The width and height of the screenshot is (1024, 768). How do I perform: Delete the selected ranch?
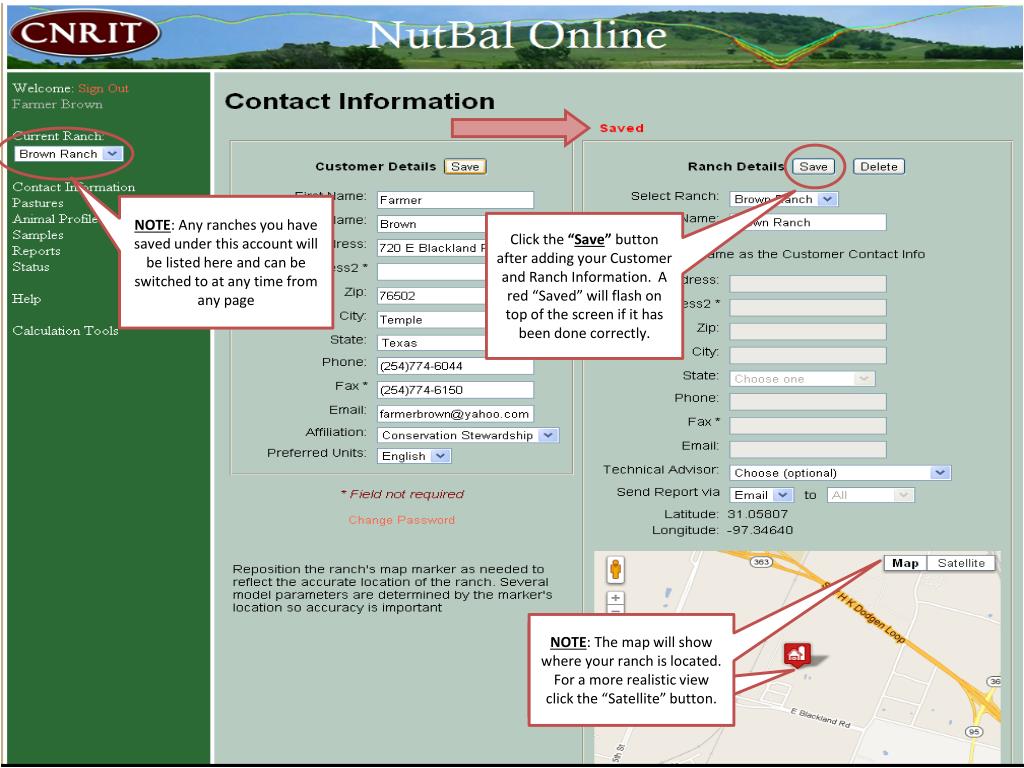point(878,167)
